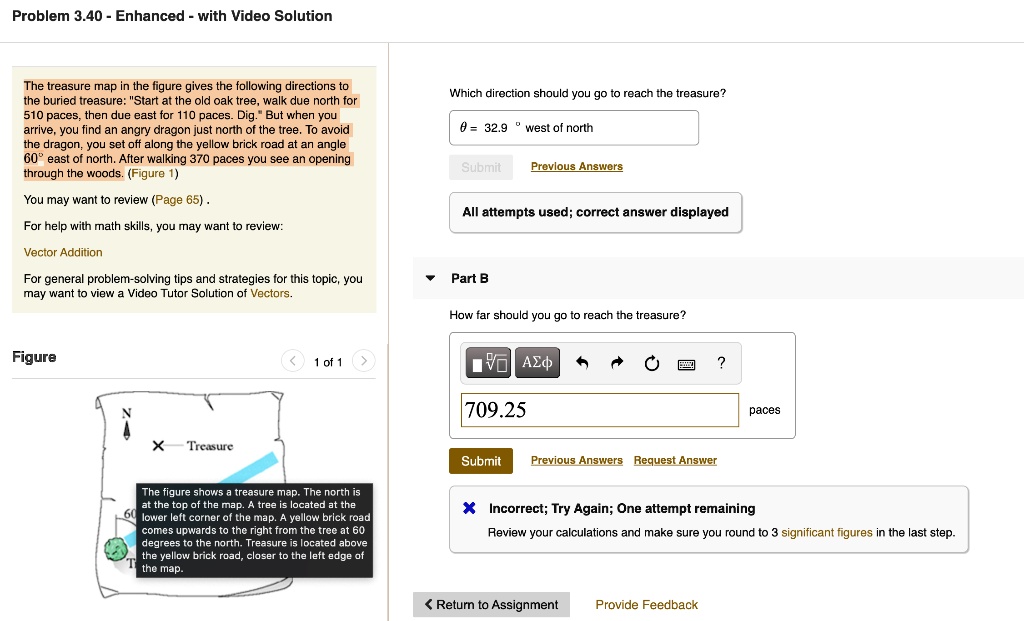Click the question mark help icon
Image resolution: width=1024 pixels, height=621 pixels.
[721, 363]
